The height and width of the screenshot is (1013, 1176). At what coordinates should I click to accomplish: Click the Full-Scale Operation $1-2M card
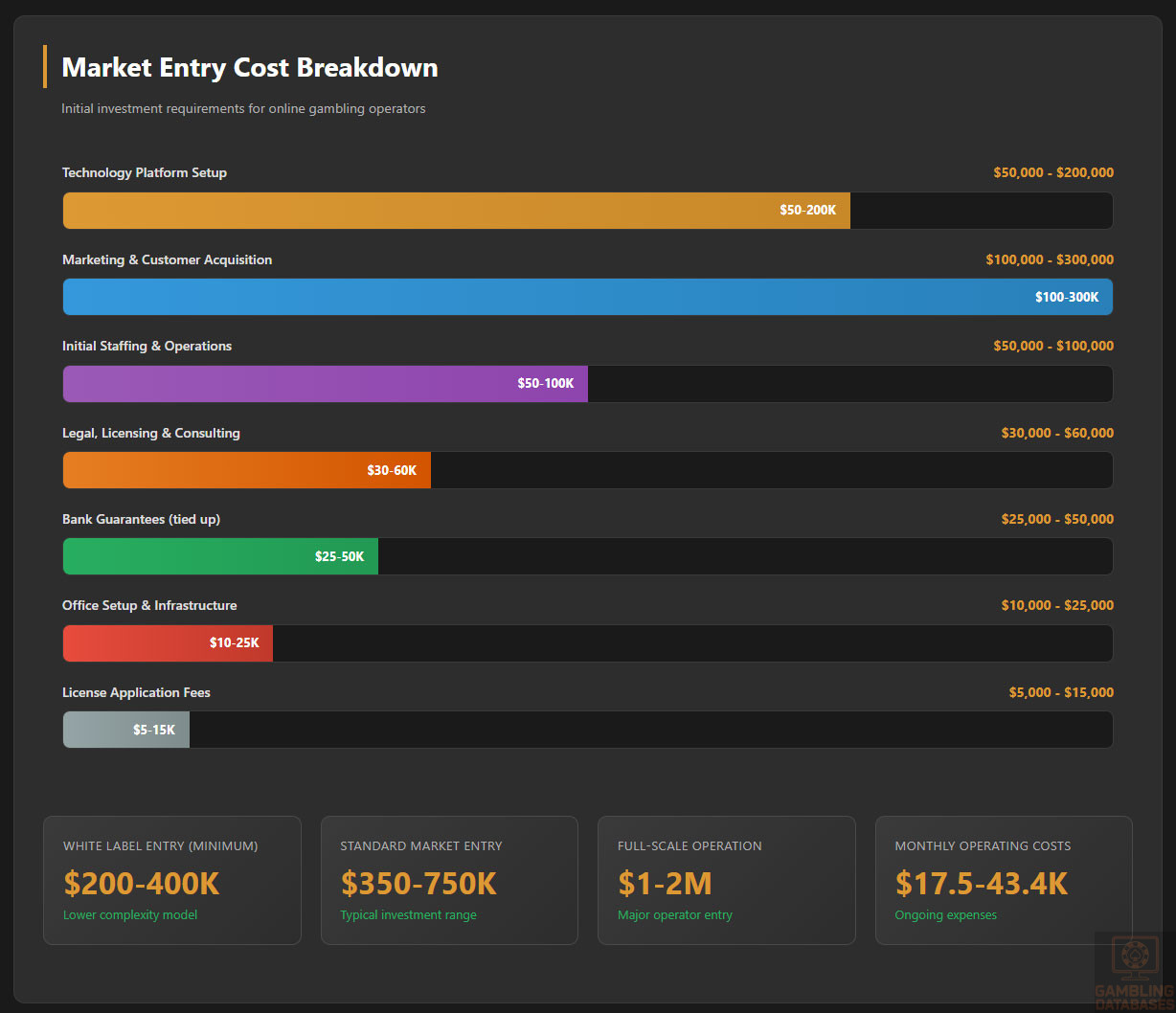pos(726,880)
